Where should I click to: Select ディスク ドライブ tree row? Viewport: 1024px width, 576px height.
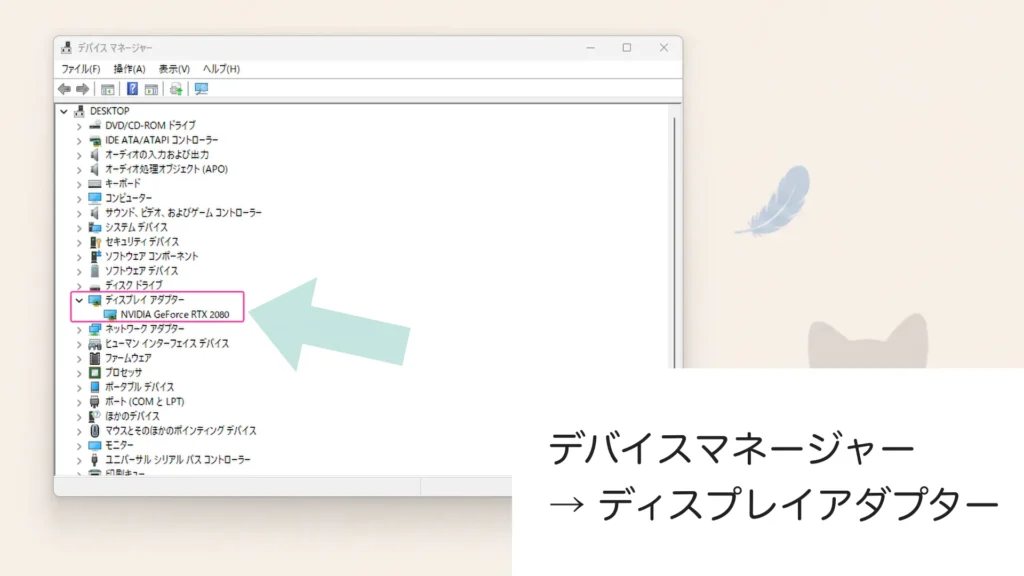click(134, 285)
